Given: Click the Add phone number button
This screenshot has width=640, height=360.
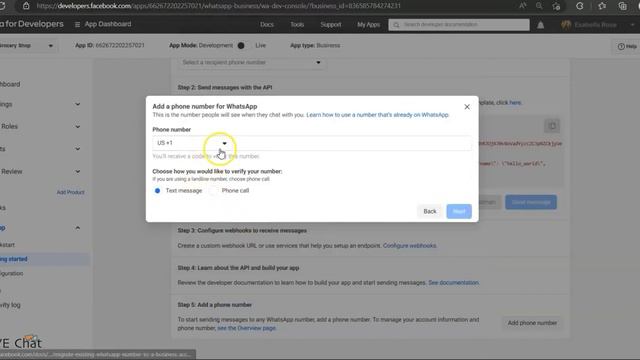Looking at the screenshot, I should point(532,323).
